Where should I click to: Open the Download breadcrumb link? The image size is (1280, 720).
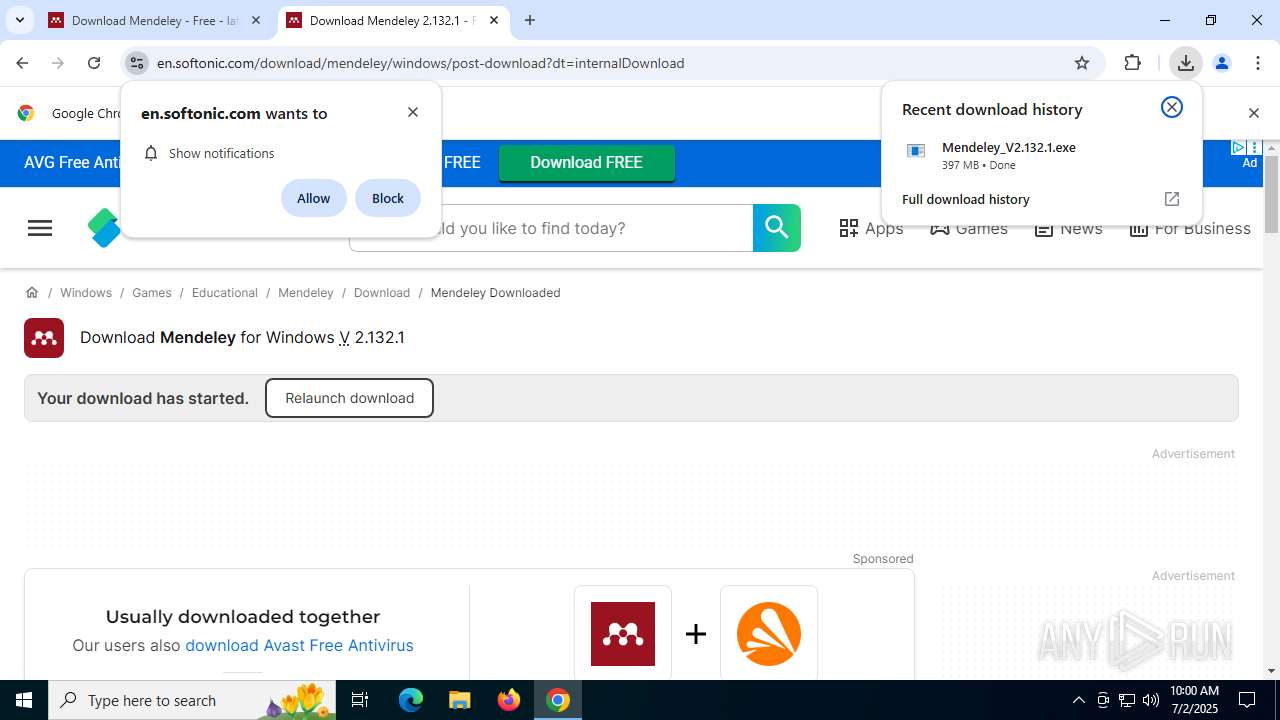tap(382, 292)
